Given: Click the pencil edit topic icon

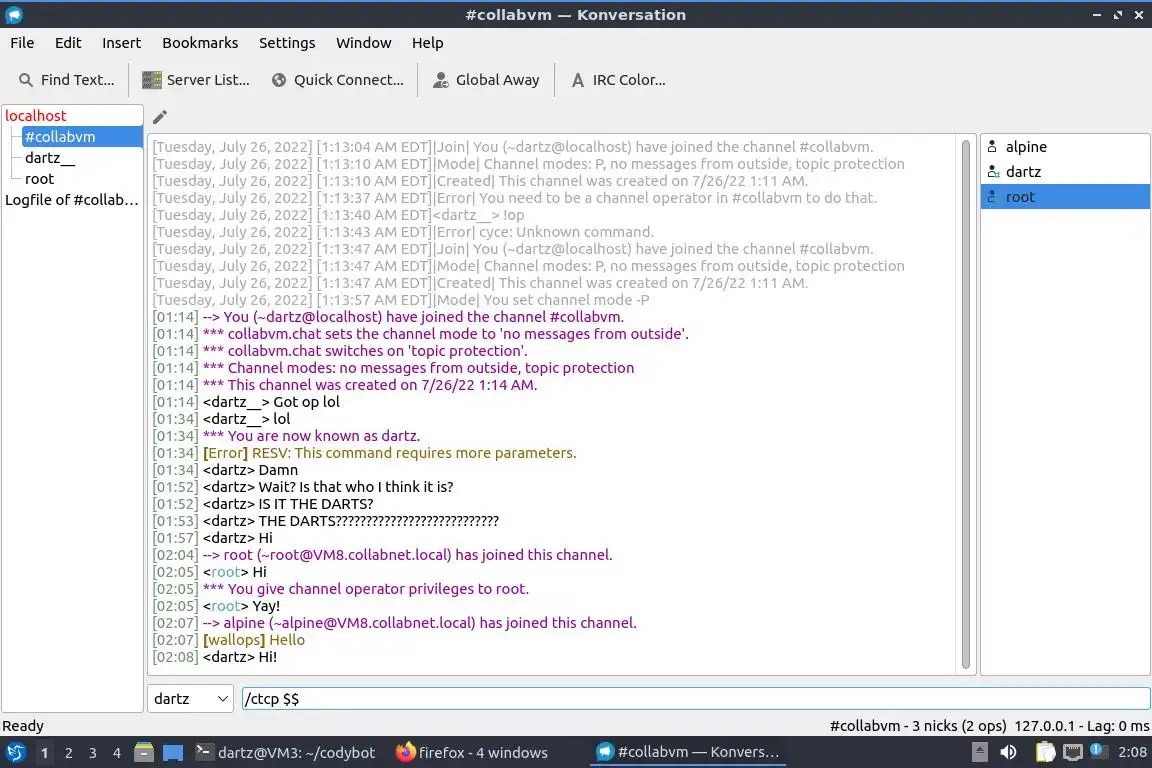Looking at the screenshot, I should [159, 117].
